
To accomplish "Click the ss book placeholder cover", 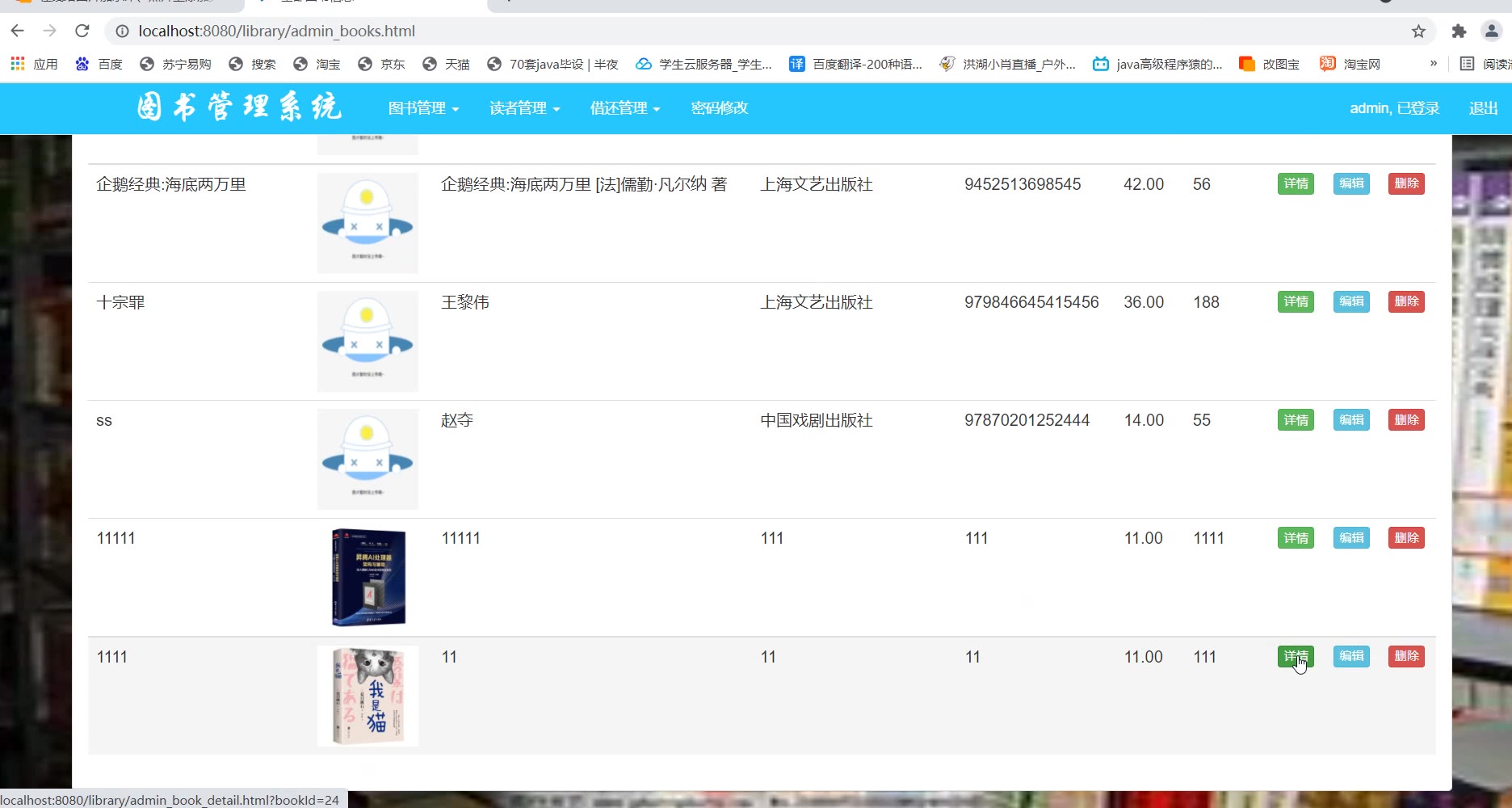I will pos(367,459).
